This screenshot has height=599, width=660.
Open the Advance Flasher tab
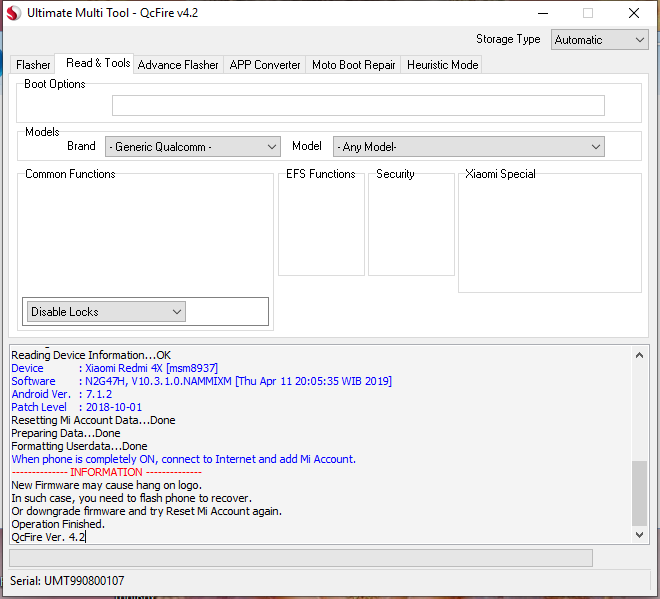[x=178, y=65]
